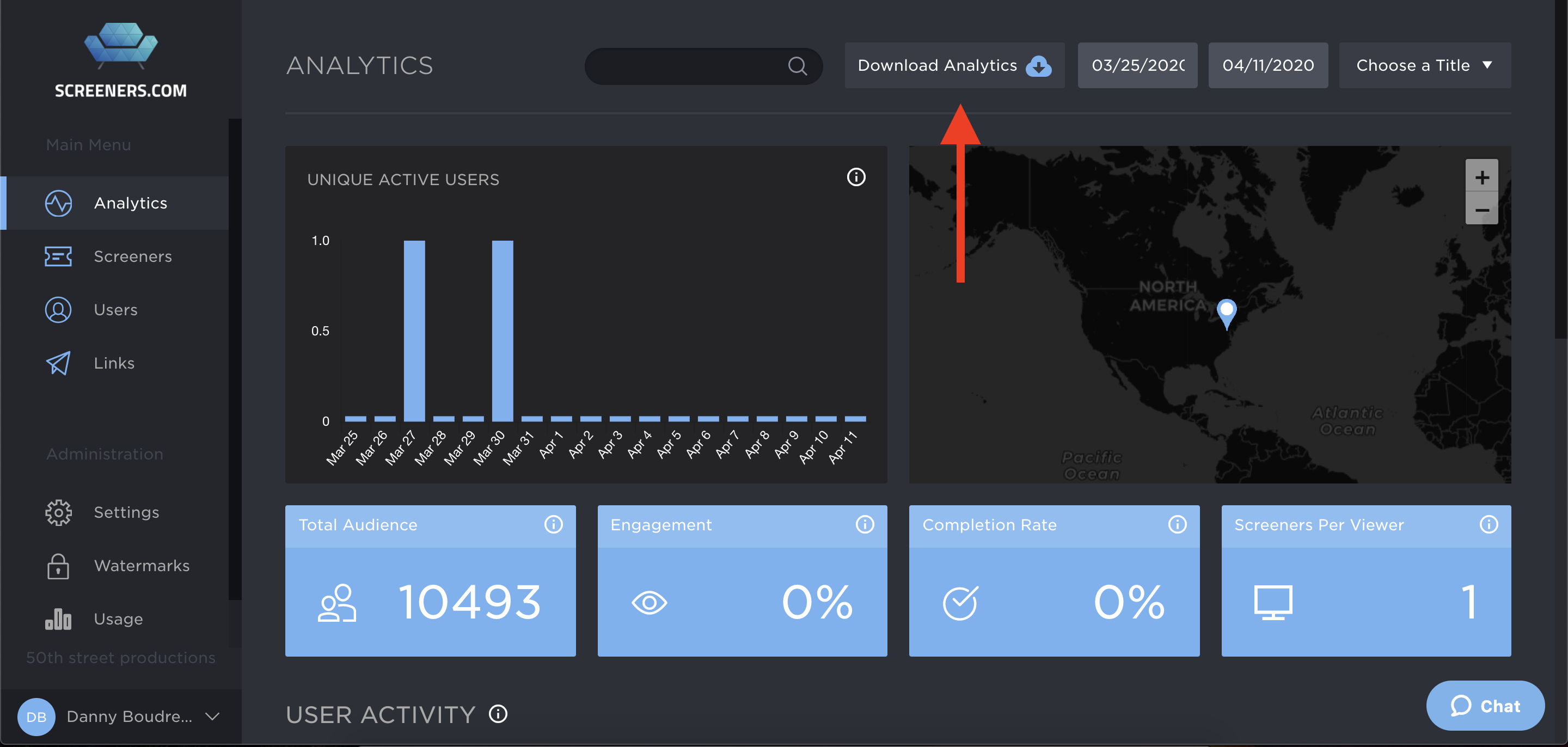Go to the Watermarks admin page
1568x747 pixels.
click(141, 566)
